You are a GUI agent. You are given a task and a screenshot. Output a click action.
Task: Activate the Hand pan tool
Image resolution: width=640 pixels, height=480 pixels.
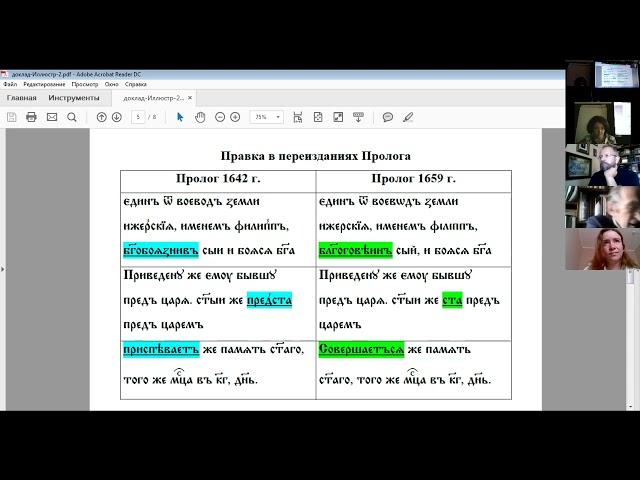coord(200,117)
